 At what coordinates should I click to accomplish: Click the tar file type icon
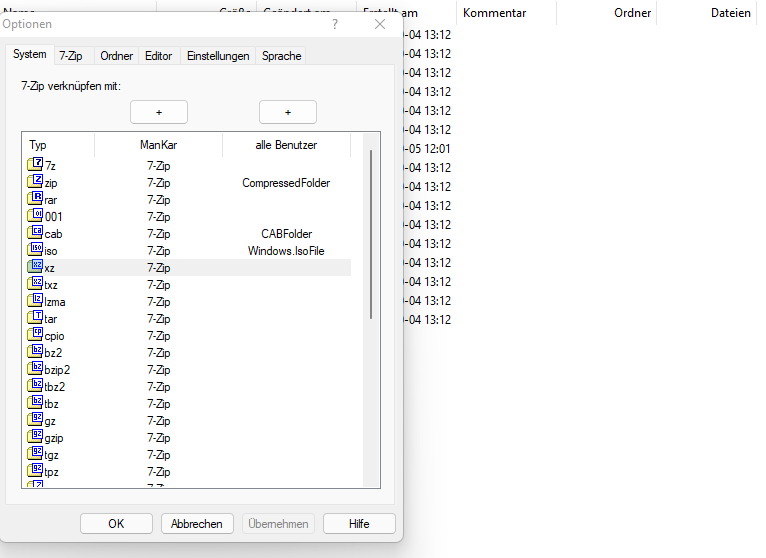pyautogui.click(x=35, y=318)
